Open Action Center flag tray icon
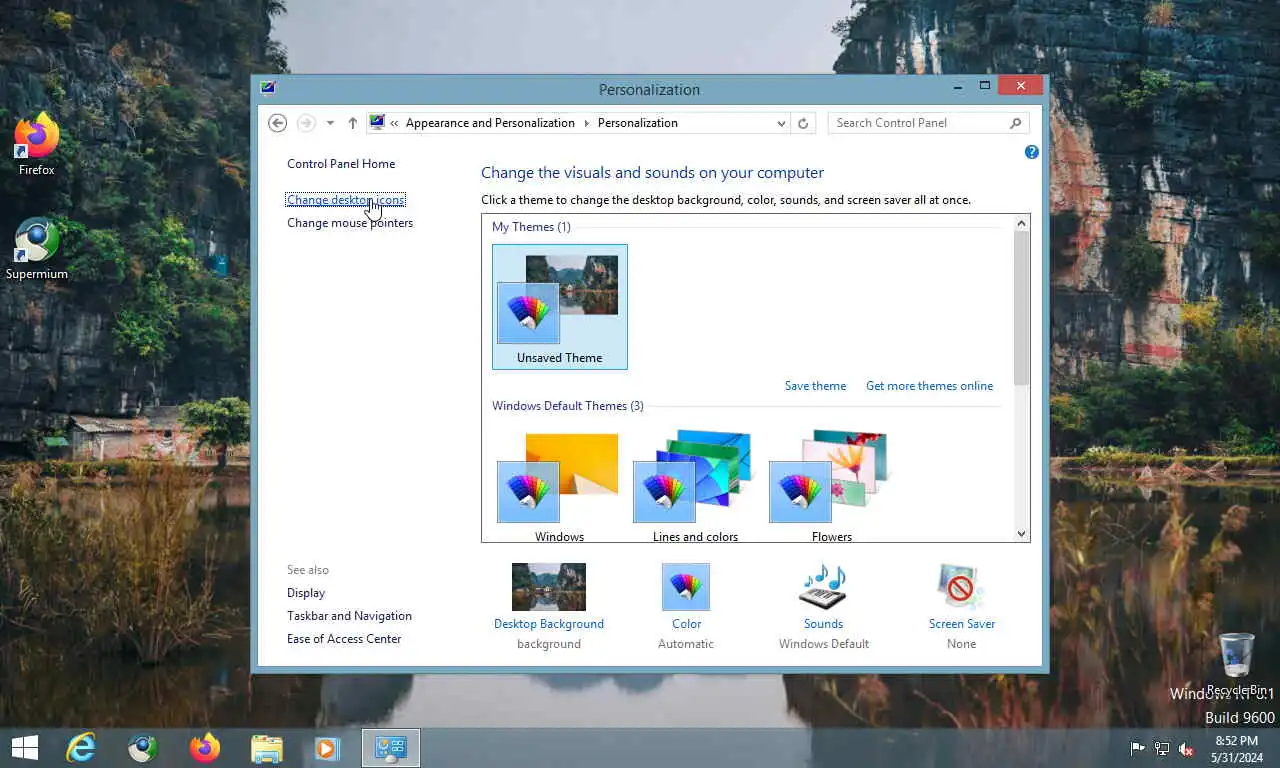This screenshot has height=768, width=1280. pyautogui.click(x=1138, y=748)
